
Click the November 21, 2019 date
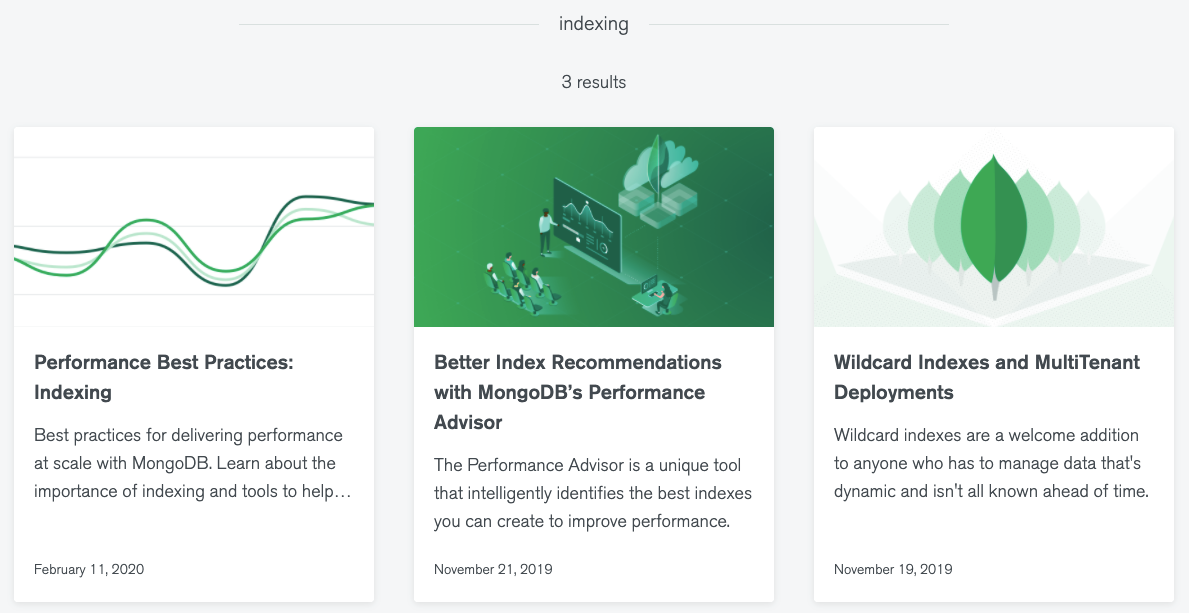493,569
